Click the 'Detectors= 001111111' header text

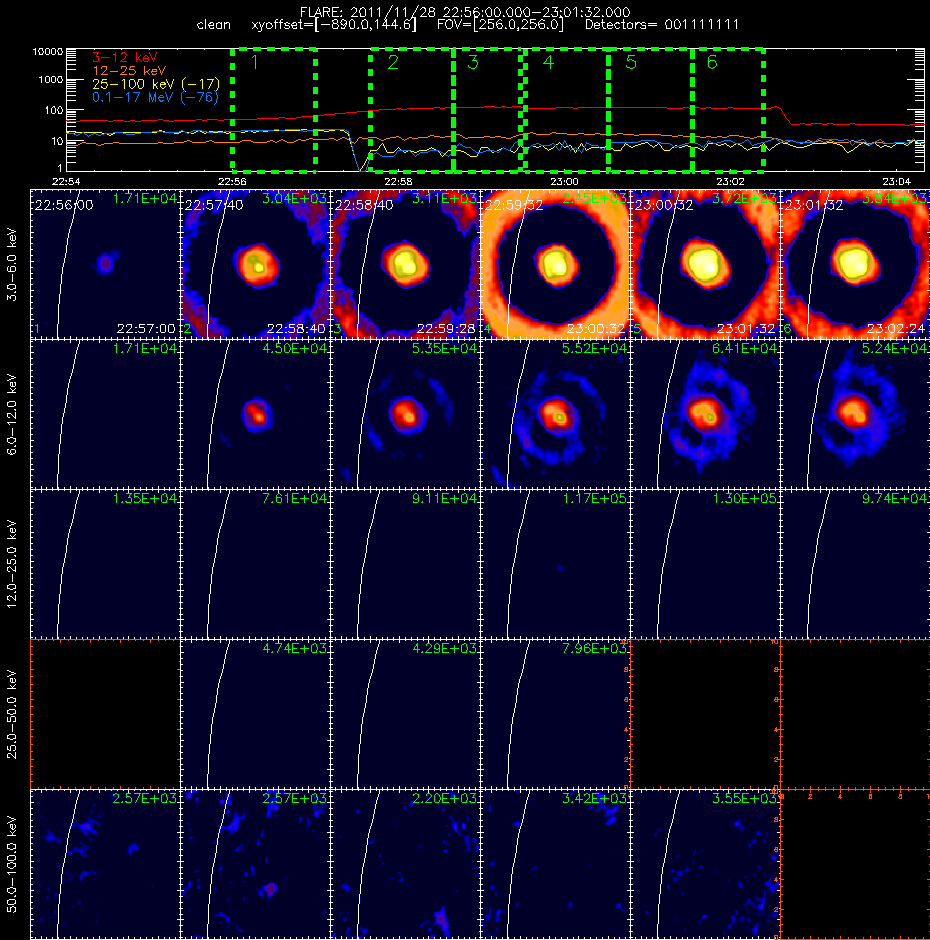(x=662, y=25)
